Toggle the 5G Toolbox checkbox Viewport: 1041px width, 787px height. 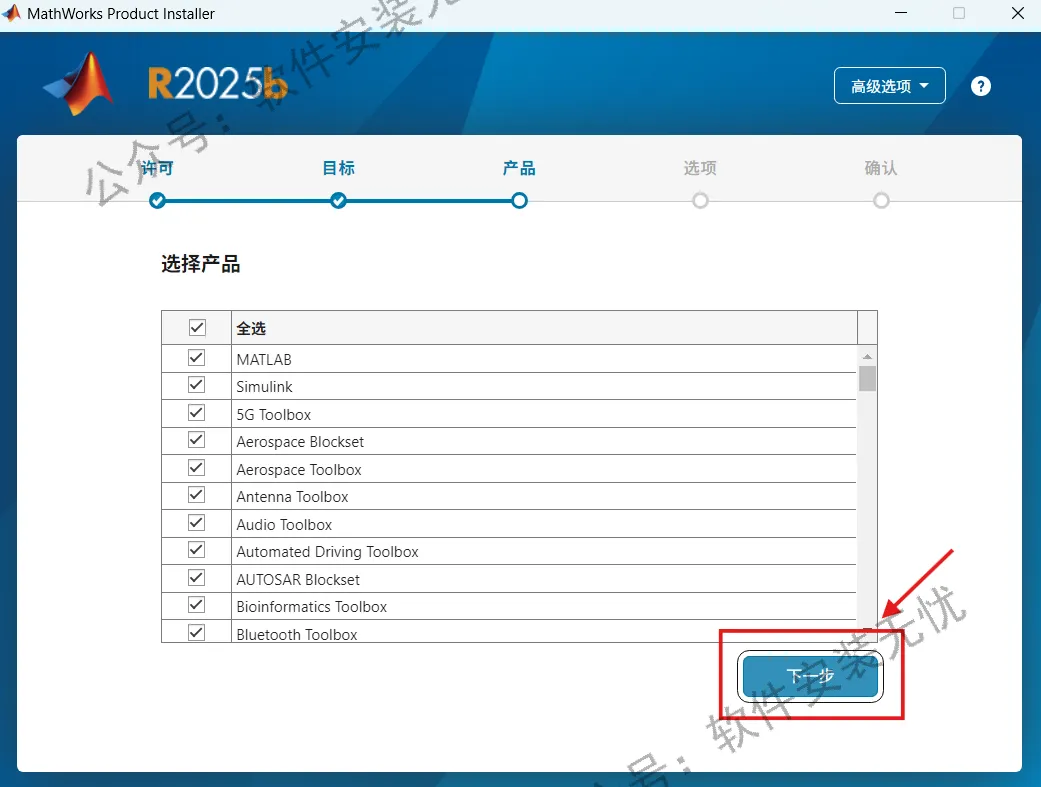tap(197, 413)
